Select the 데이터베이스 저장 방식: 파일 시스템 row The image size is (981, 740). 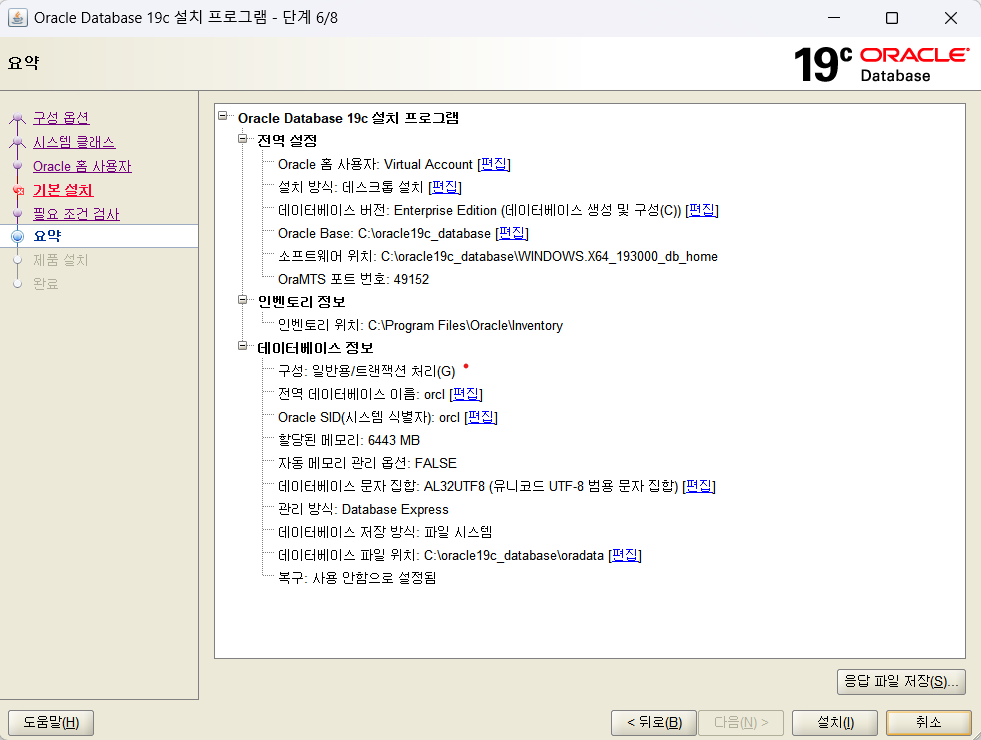coord(385,532)
